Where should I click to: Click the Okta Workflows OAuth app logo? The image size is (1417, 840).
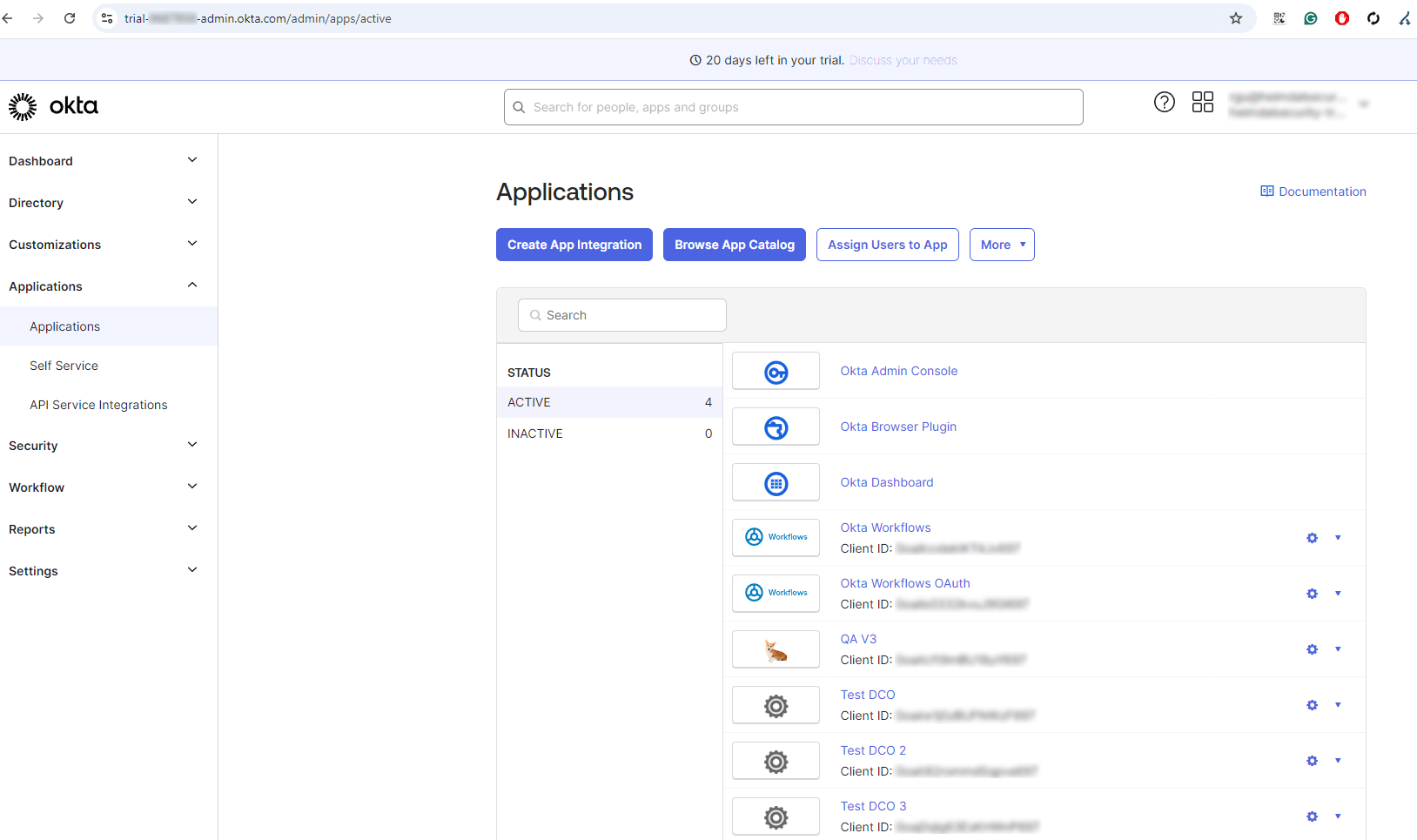point(776,594)
